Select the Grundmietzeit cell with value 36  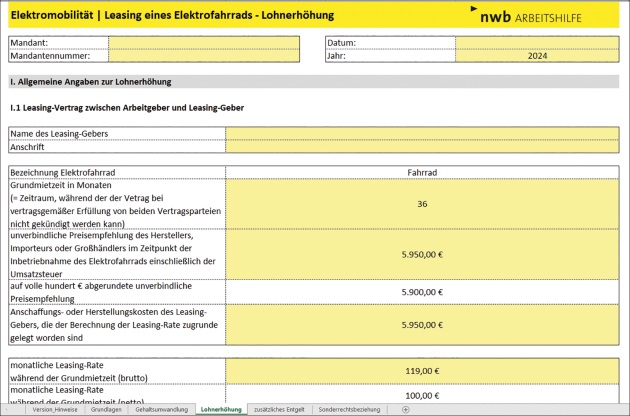click(x=421, y=203)
